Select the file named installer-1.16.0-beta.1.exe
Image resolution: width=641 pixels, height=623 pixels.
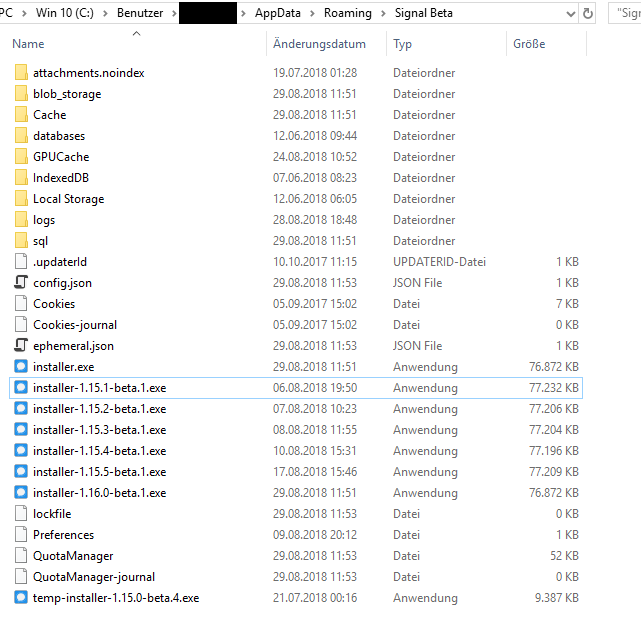(100, 493)
